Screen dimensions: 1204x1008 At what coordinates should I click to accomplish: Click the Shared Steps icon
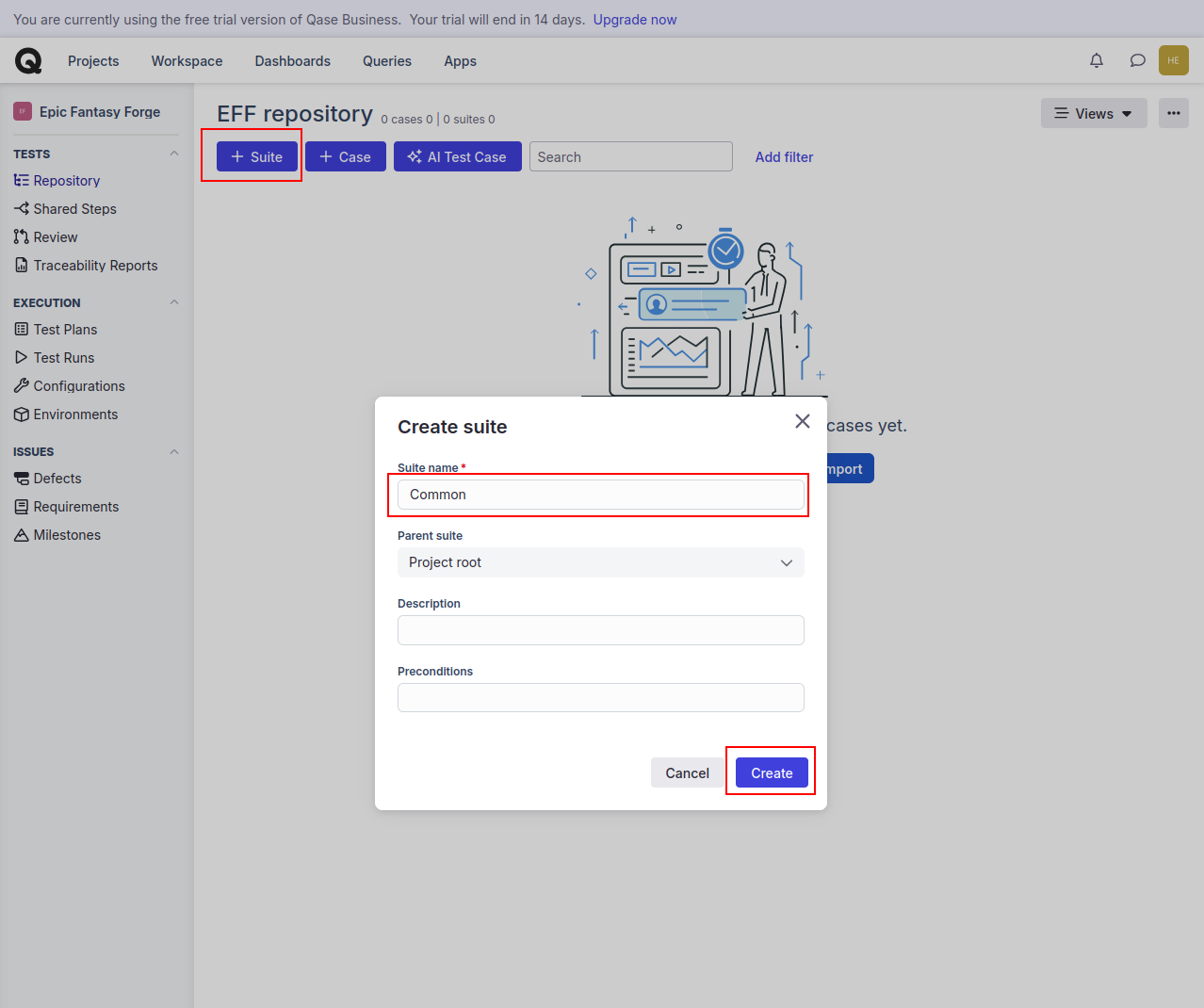(21, 209)
